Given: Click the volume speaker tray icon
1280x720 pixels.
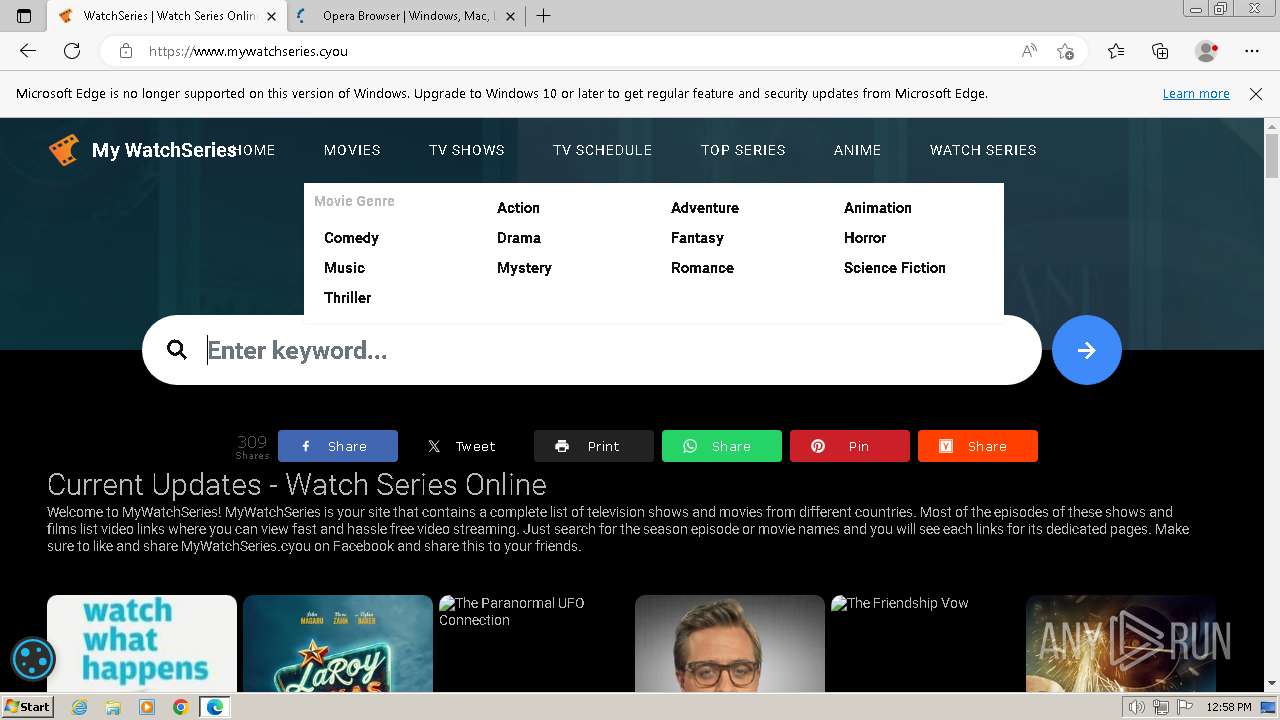Looking at the screenshot, I should [1137, 707].
